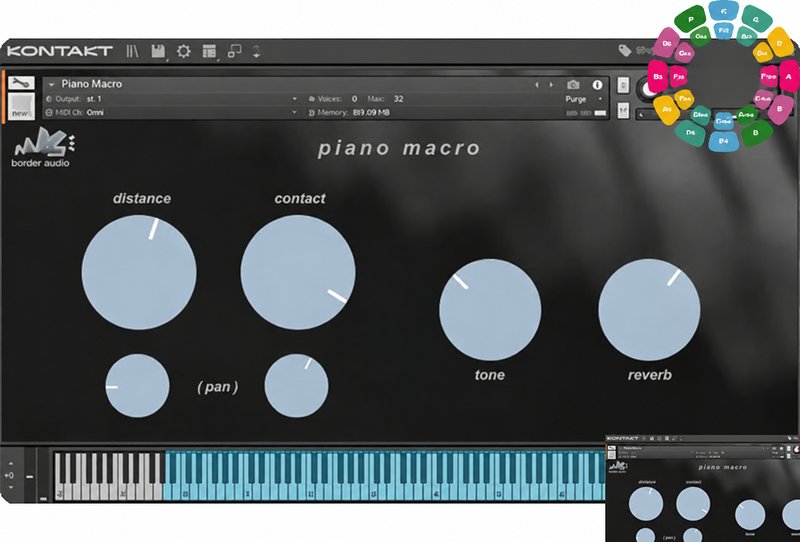Click the small Kontakt preview thumbnail
The image size is (800, 542).
(x=703, y=488)
